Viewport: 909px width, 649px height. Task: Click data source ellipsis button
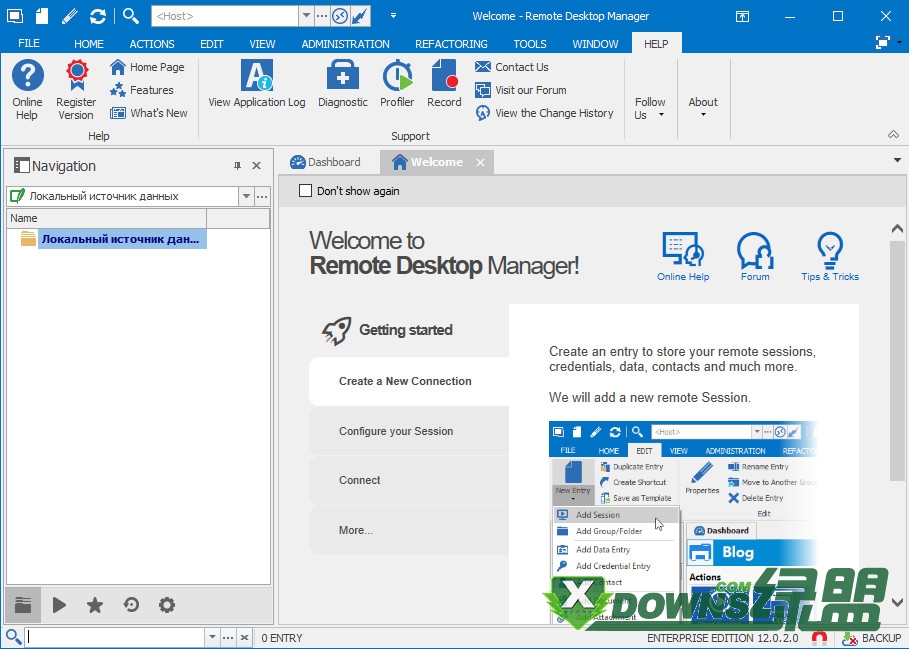tap(262, 196)
